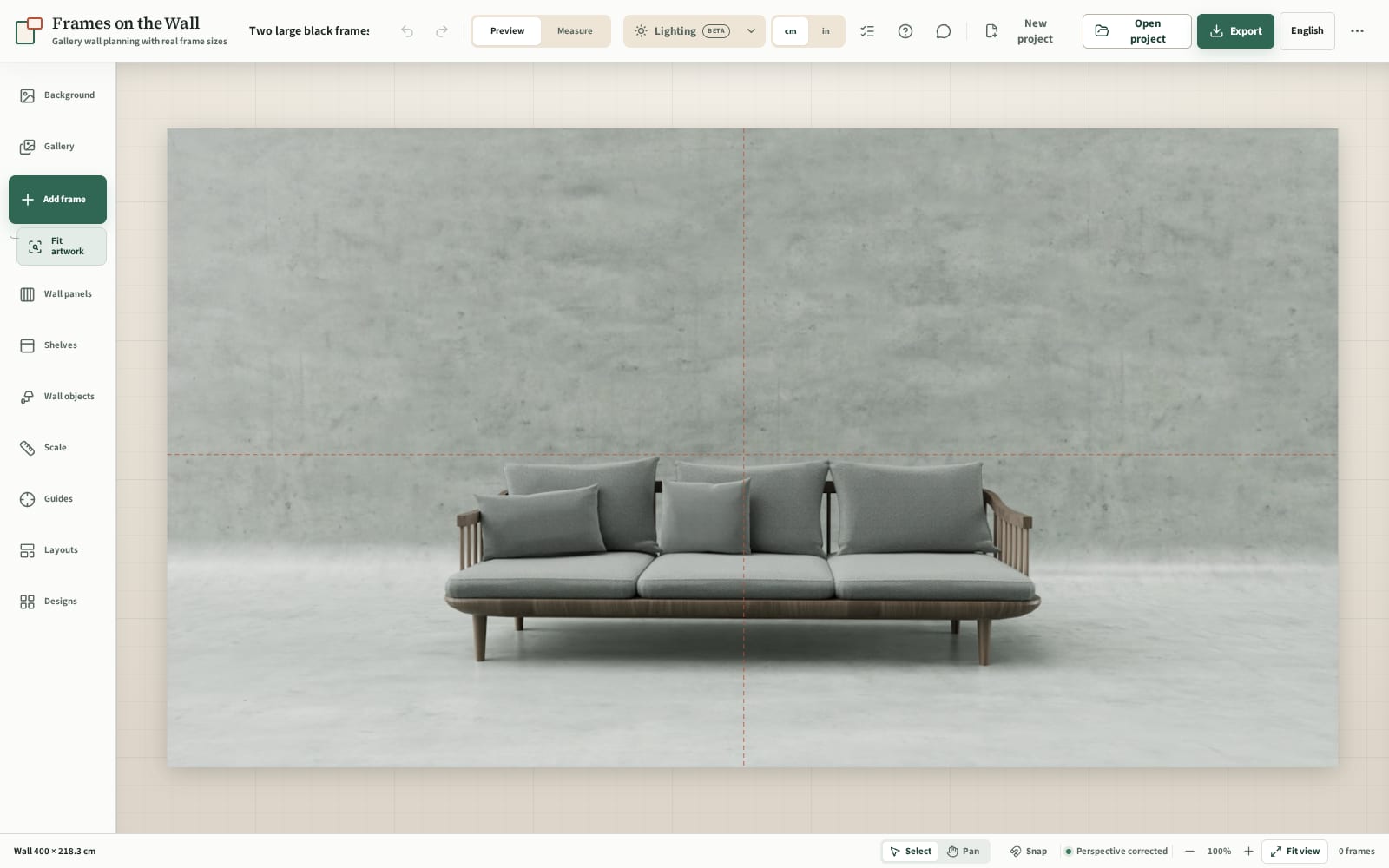Click the Wall 400 × 218.3 cm label
The image size is (1389, 868).
[55, 852]
